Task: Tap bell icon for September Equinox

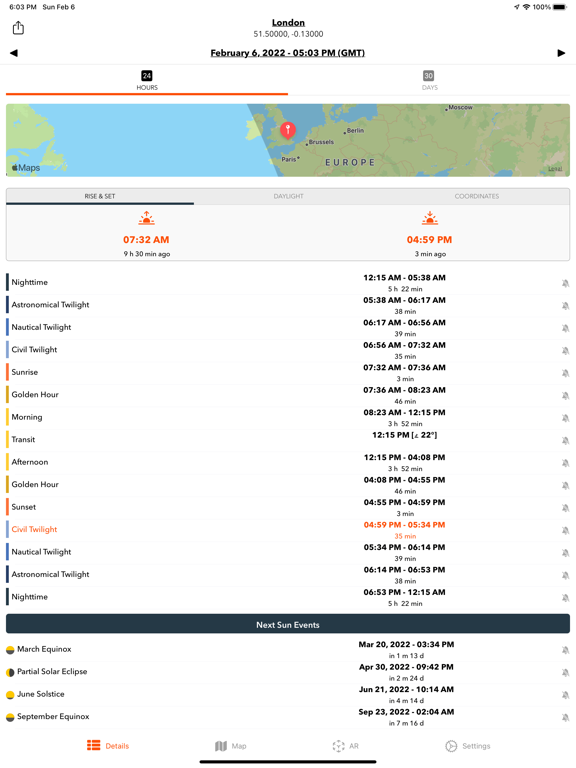Action: click(565, 718)
